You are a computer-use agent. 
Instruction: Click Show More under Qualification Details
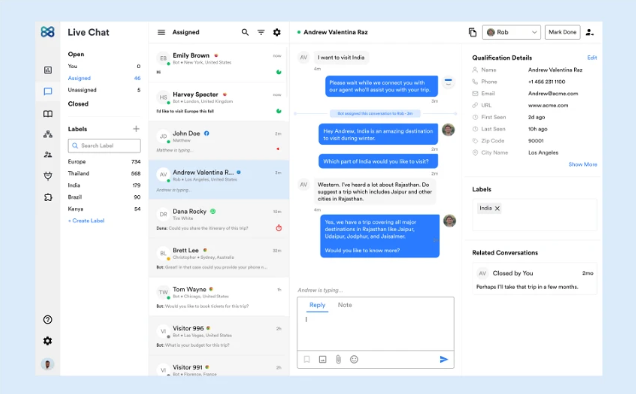[582, 164]
